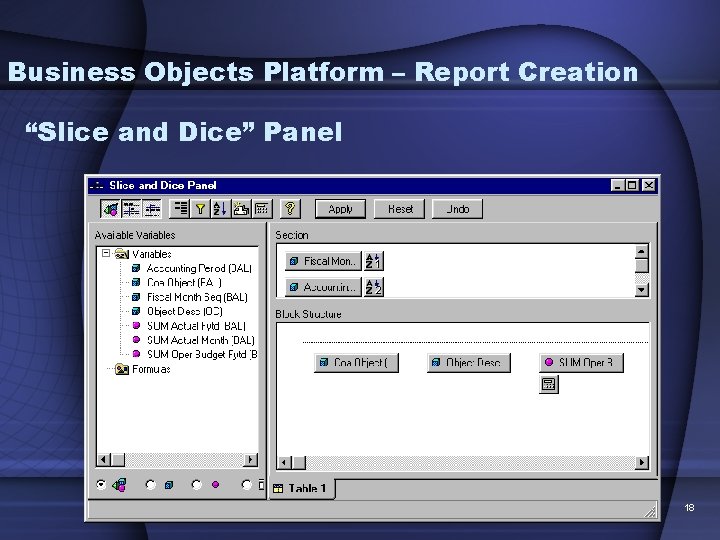The width and height of the screenshot is (720, 540).
Task: Click variables list right scroll arrow
Action: 251,460
